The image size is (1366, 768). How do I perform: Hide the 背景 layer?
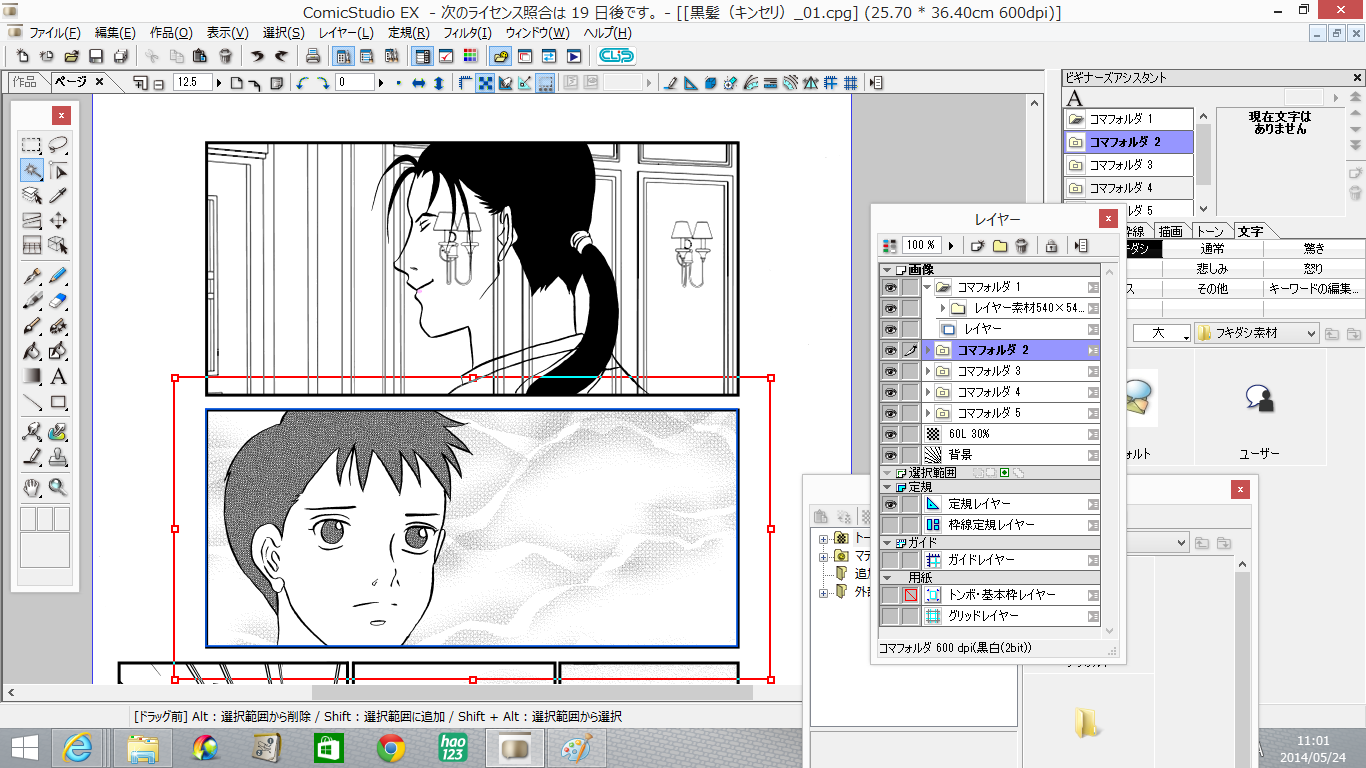tap(890, 455)
